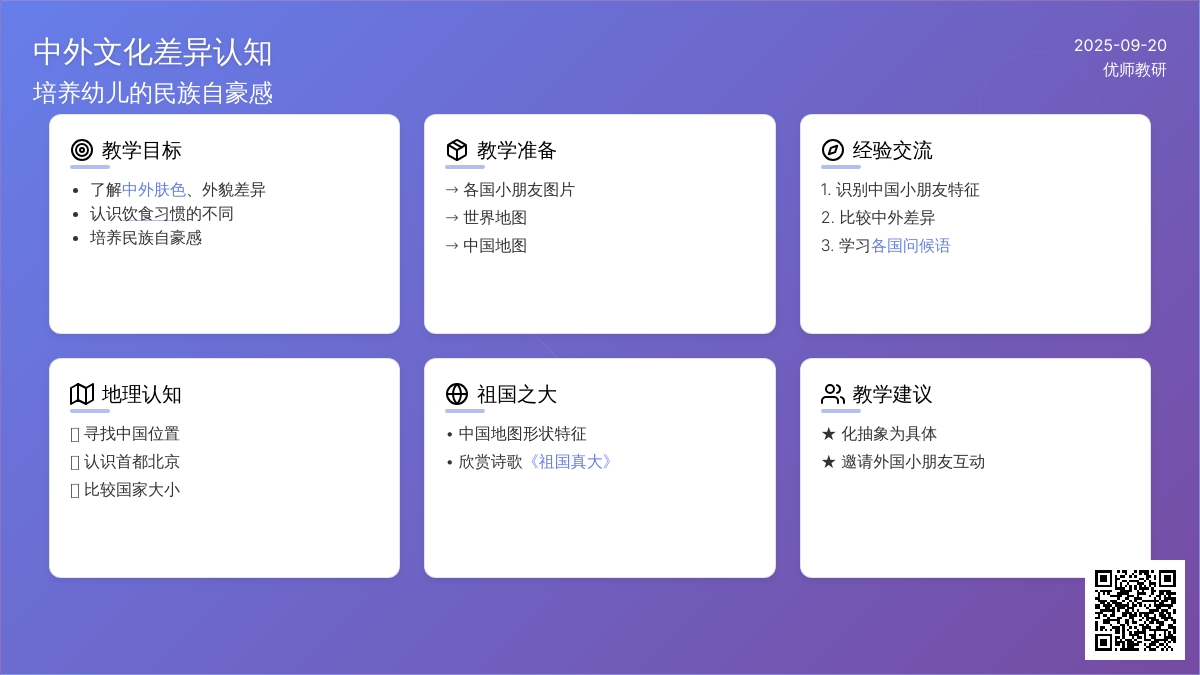This screenshot has height=675, width=1200.
Task: Click the compass icon beside 经验交流
Action: click(x=833, y=150)
